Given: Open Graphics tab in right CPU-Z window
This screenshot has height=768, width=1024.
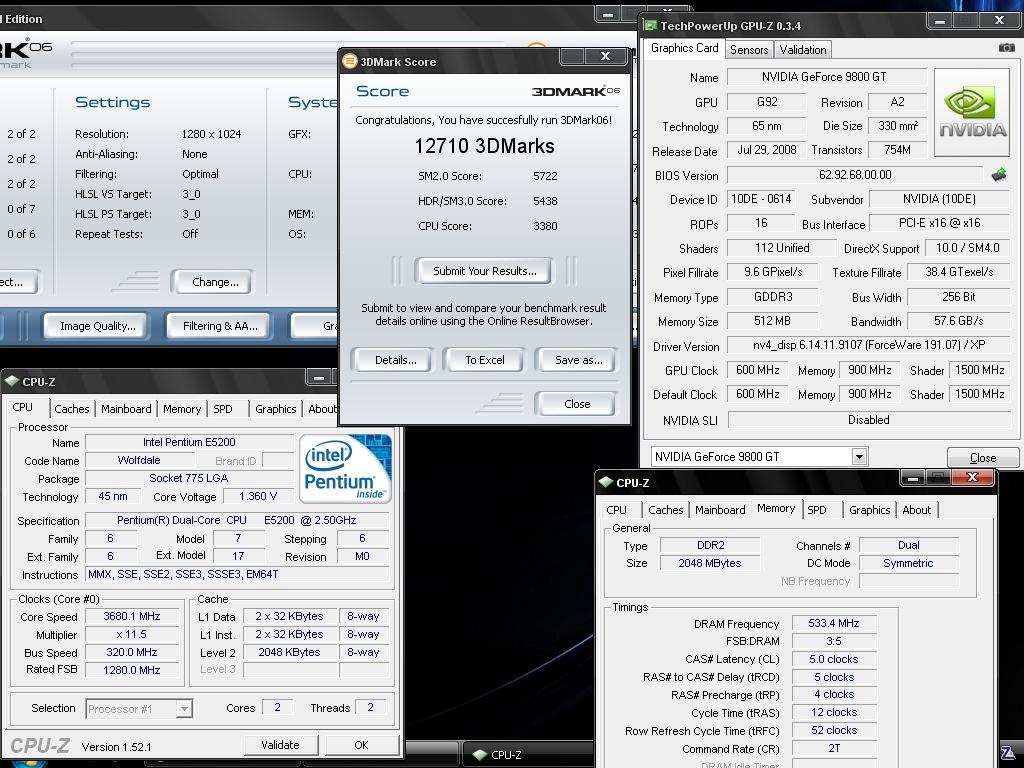Looking at the screenshot, I should tap(869, 510).
